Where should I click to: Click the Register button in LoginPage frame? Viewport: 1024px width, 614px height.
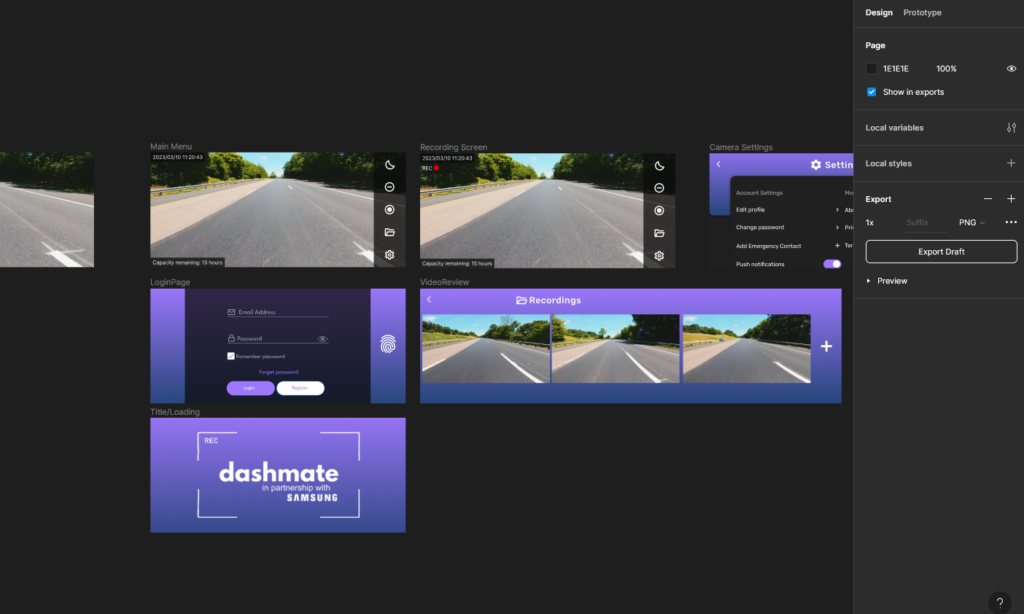[x=300, y=388]
